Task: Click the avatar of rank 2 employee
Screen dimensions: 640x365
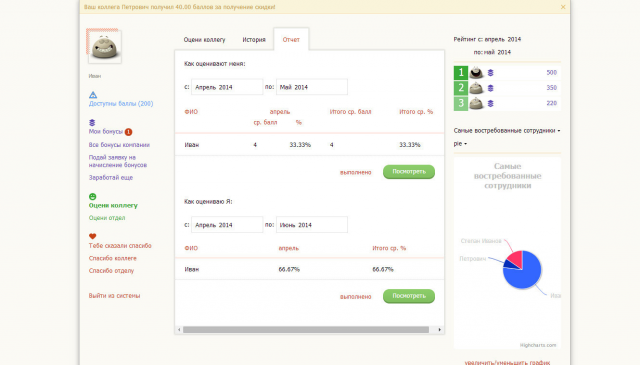Action: [x=476, y=88]
